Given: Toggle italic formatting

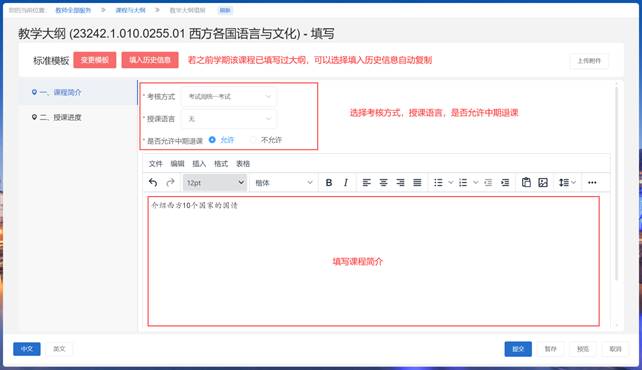Looking at the screenshot, I should click(346, 183).
